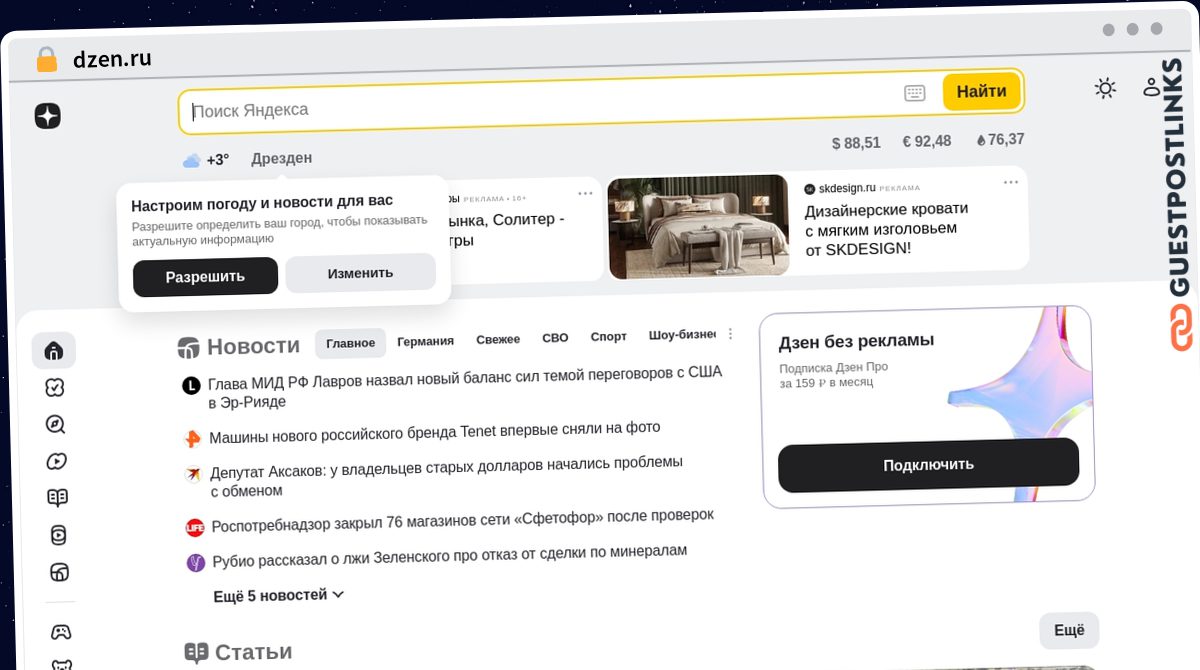This screenshot has height=670, width=1200.
Task: Open Депутат Аксаков old dollars headline
Action: pyautogui.click(x=447, y=476)
